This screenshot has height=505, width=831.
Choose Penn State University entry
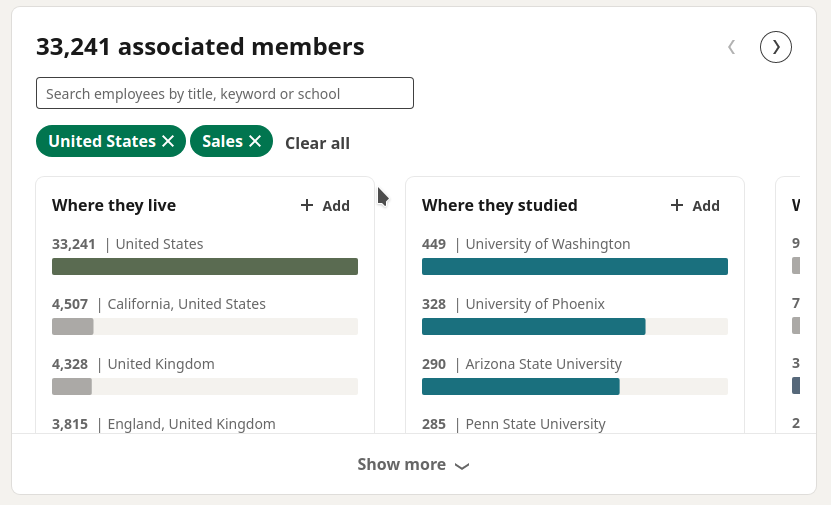[514, 424]
